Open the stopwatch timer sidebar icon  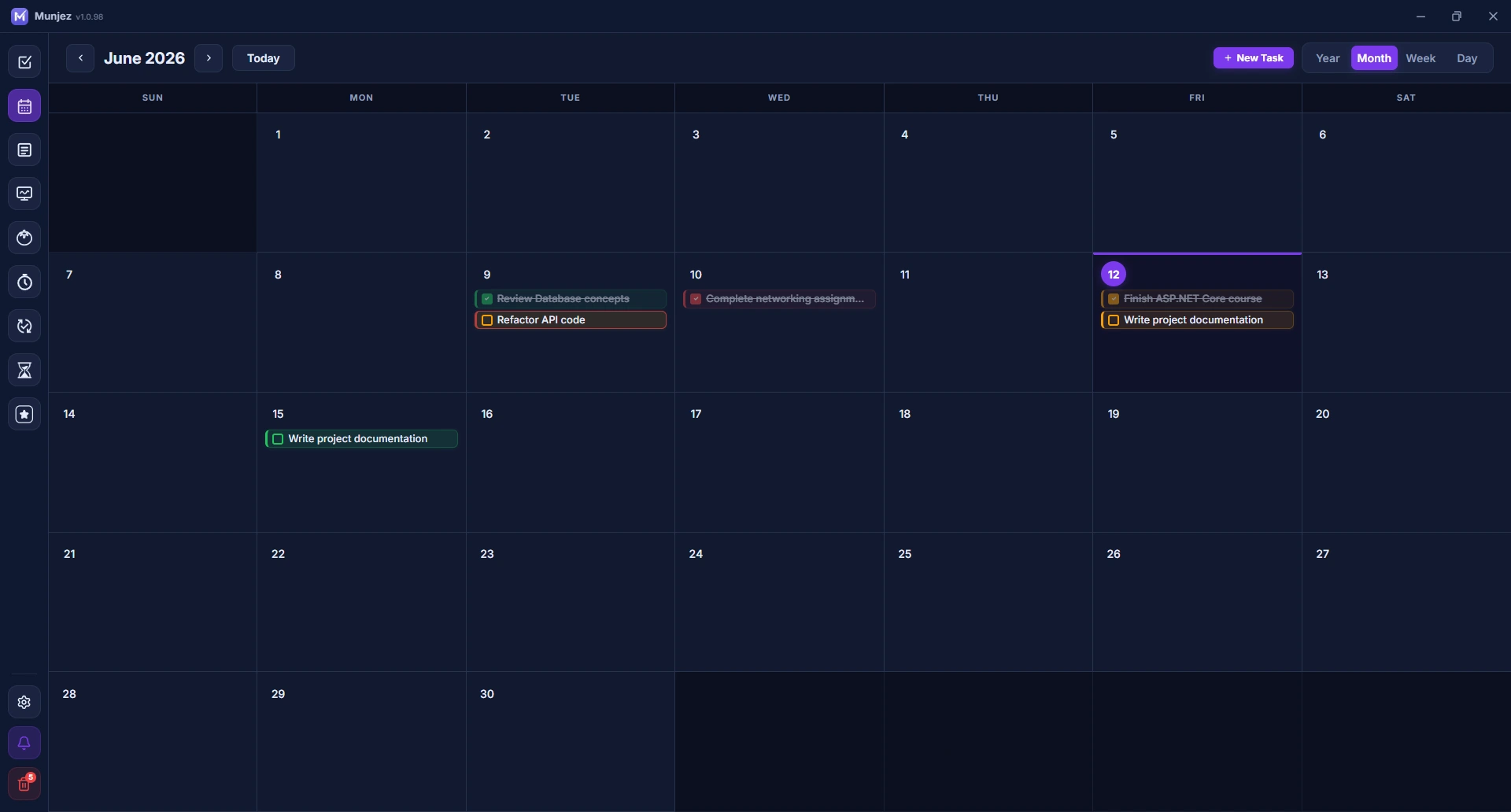(x=24, y=282)
